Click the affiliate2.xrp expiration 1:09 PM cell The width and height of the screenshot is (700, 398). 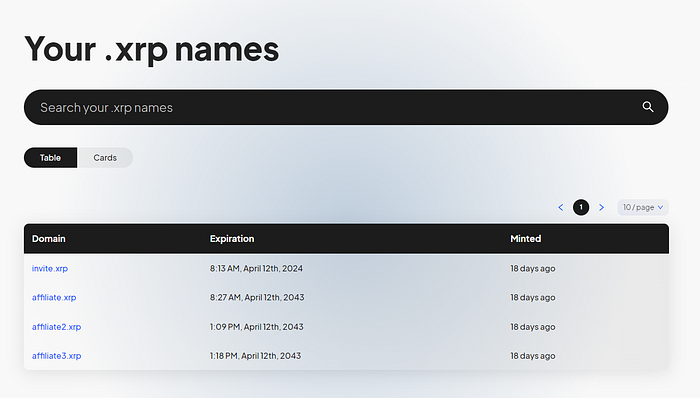(257, 327)
